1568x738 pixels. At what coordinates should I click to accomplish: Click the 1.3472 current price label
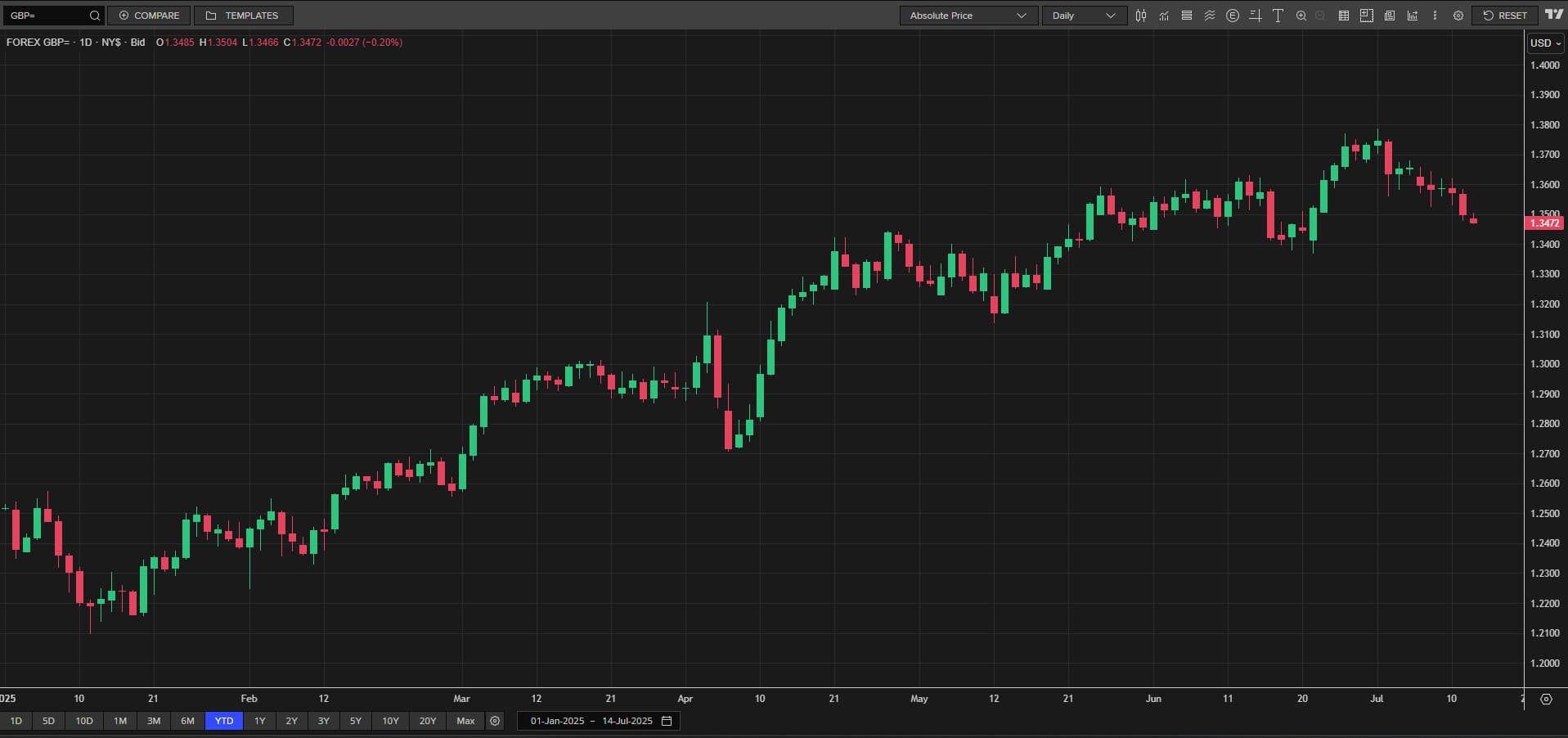tap(1545, 223)
